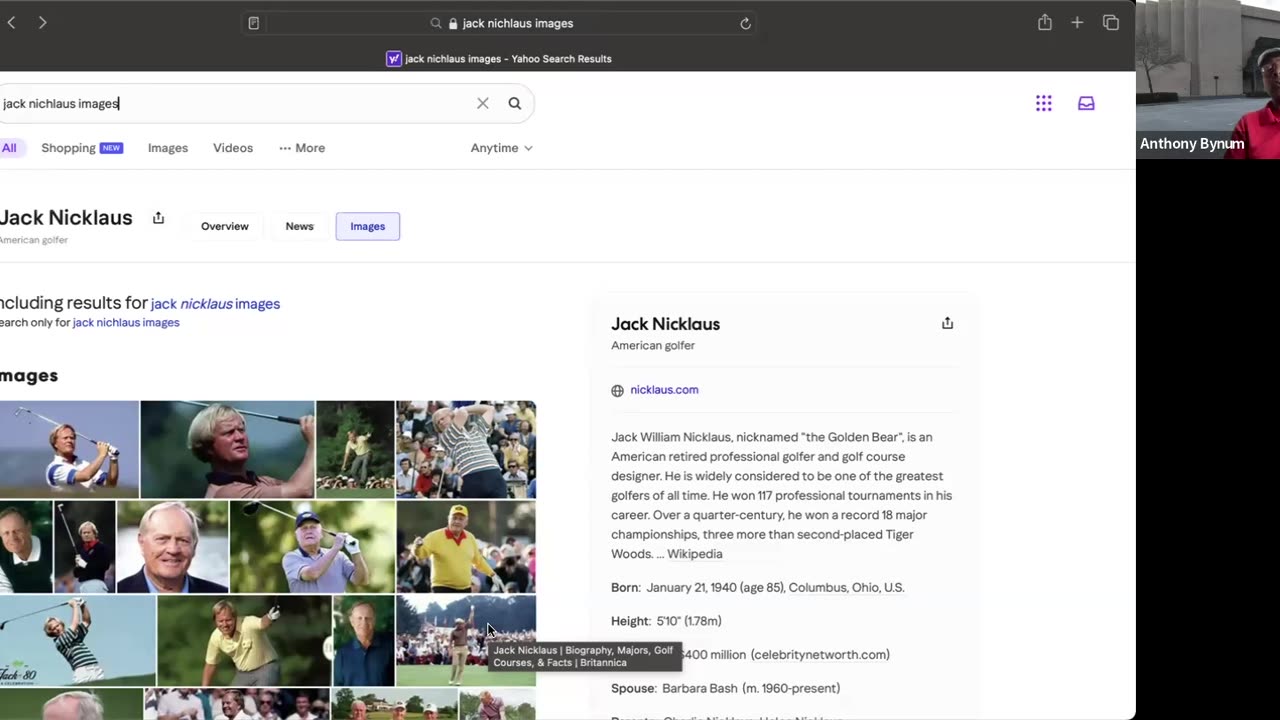The image size is (1280, 720).
Task: Select the News pill
Action: click(x=300, y=226)
